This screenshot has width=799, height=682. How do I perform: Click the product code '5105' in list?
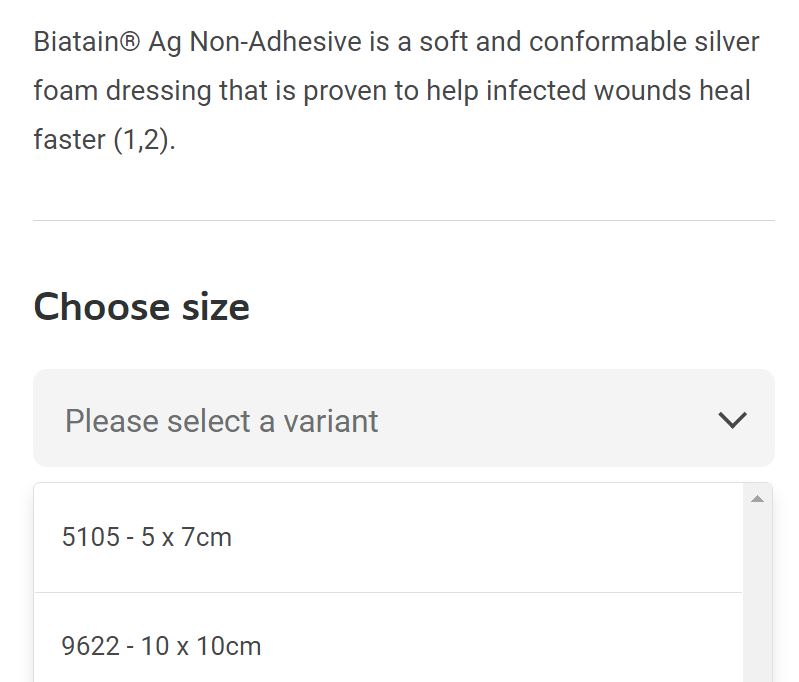coord(90,537)
